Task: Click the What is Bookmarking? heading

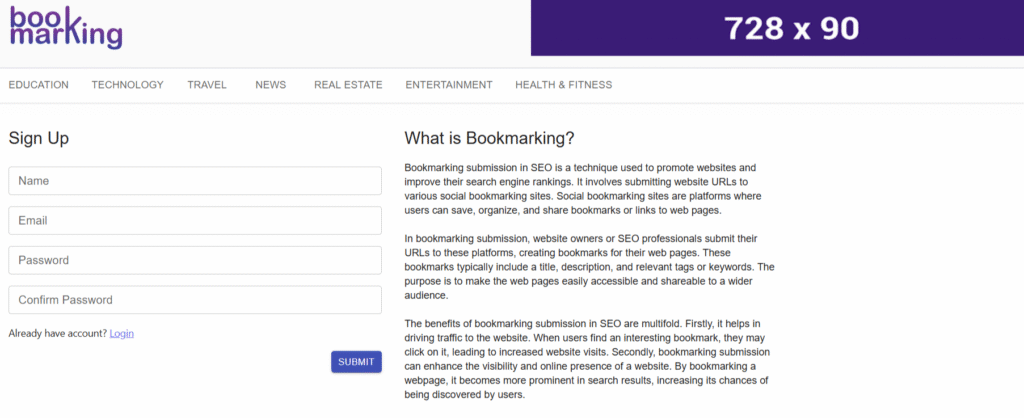Action: [x=489, y=138]
